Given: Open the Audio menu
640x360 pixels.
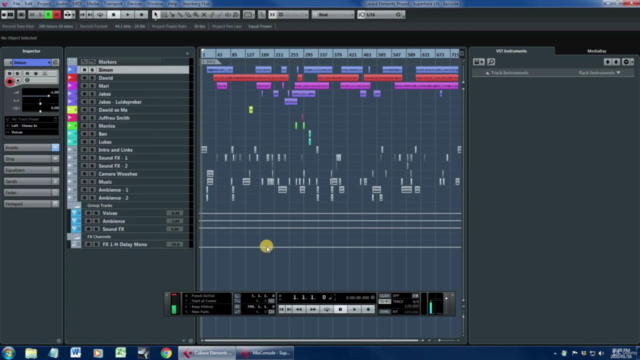Looking at the screenshot, I should pos(62,4).
